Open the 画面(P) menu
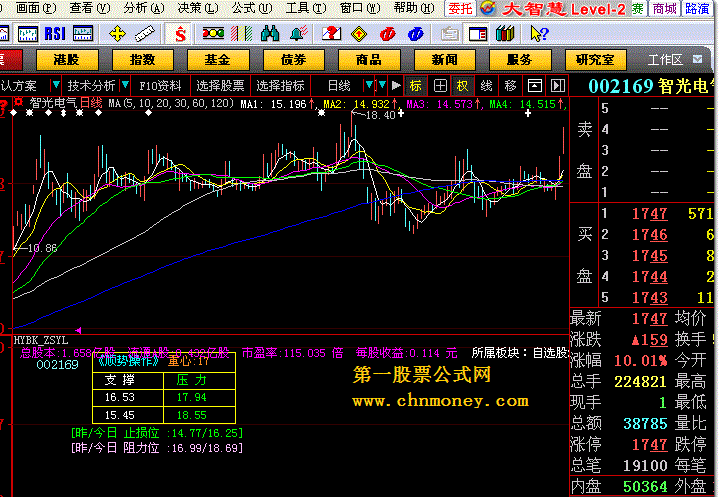The width and height of the screenshot is (721, 497). click(36, 8)
